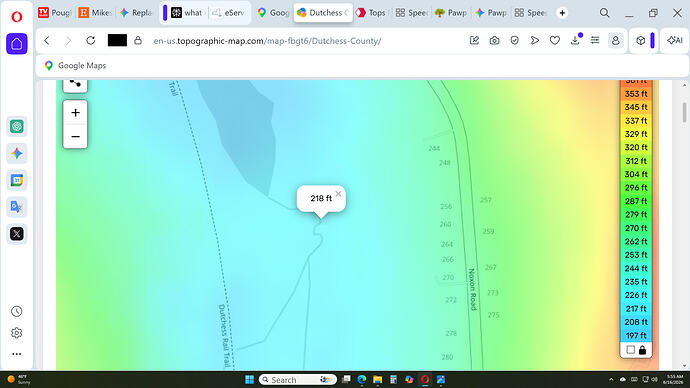Image resolution: width=690 pixels, height=388 pixels.
Task: Click the Noxon Road label on map
Action: (472, 289)
